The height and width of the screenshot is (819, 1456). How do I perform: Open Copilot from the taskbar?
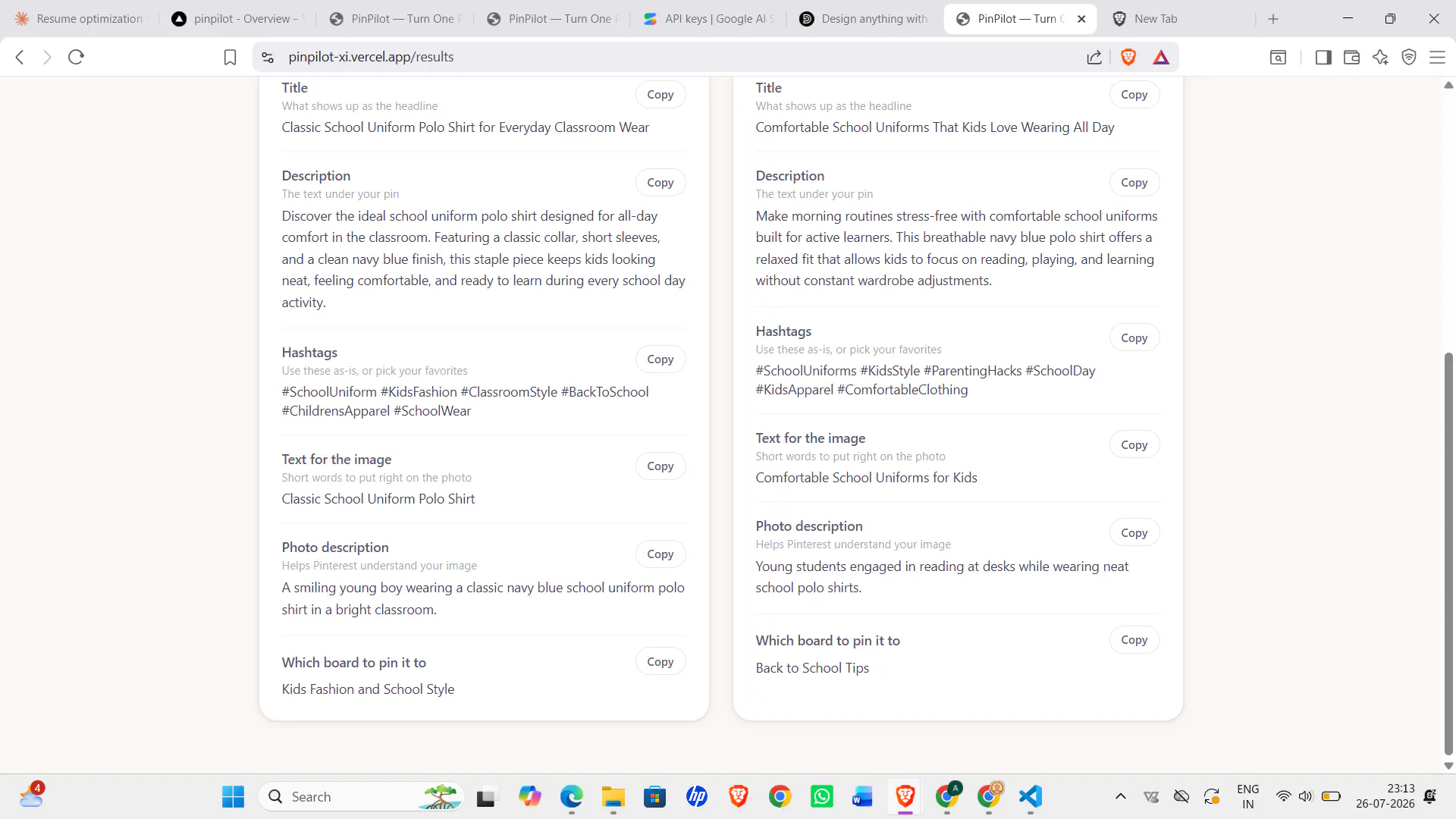click(529, 797)
